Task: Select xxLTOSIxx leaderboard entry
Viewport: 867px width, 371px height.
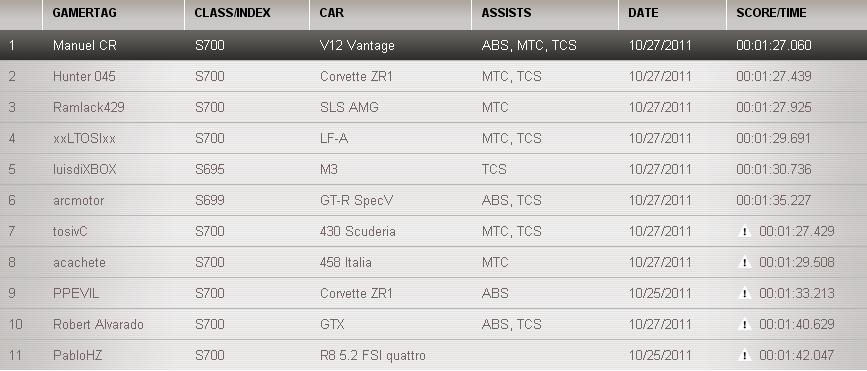Action: point(434,138)
